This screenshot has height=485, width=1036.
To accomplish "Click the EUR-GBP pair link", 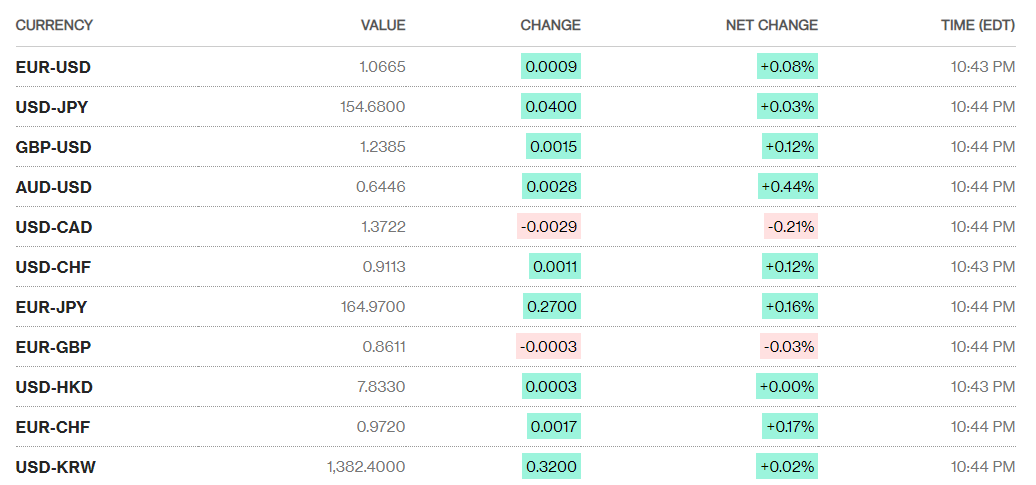I will 53,347.
